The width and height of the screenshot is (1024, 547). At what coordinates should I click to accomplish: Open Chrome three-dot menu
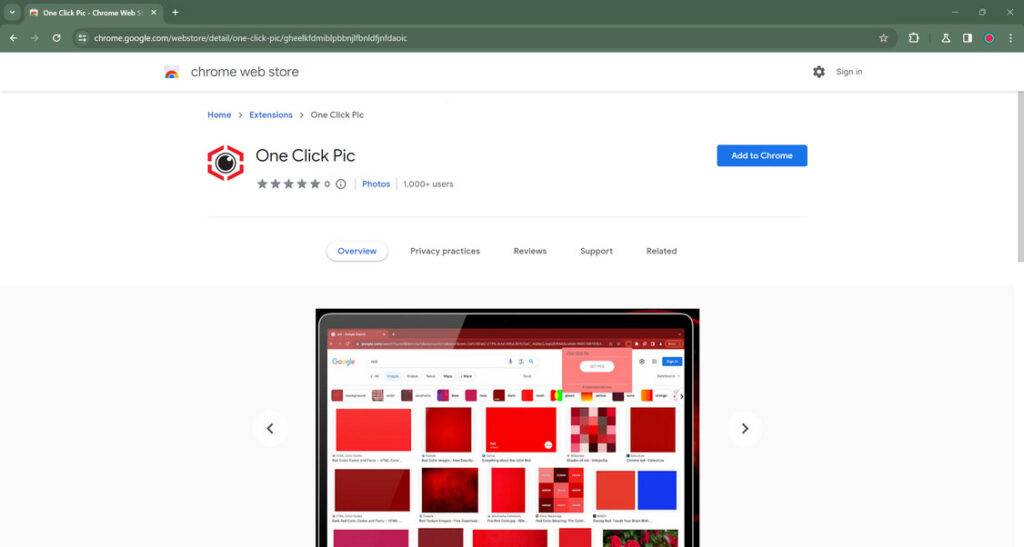coord(1010,38)
